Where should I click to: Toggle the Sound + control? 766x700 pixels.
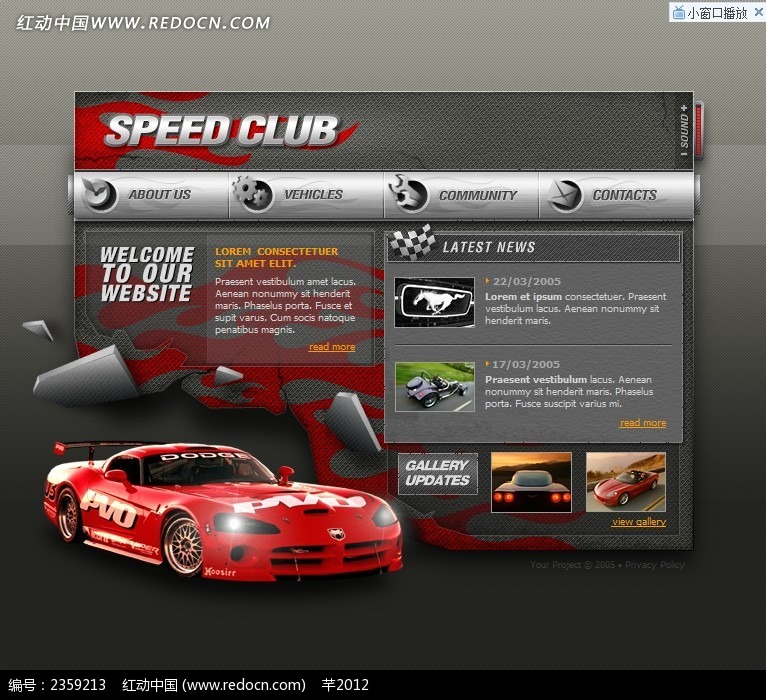click(x=684, y=130)
